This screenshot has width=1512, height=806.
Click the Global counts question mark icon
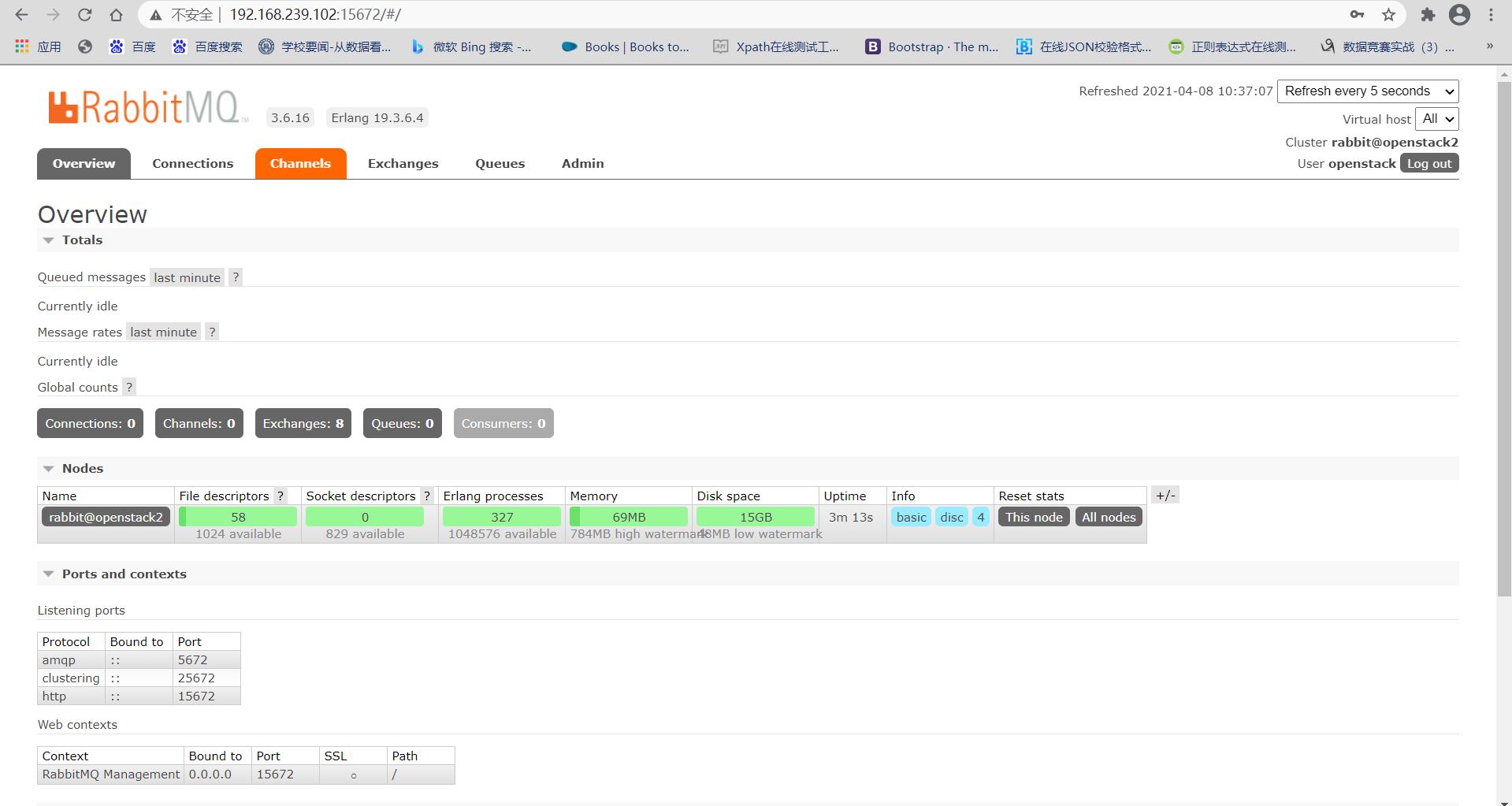[x=129, y=387]
